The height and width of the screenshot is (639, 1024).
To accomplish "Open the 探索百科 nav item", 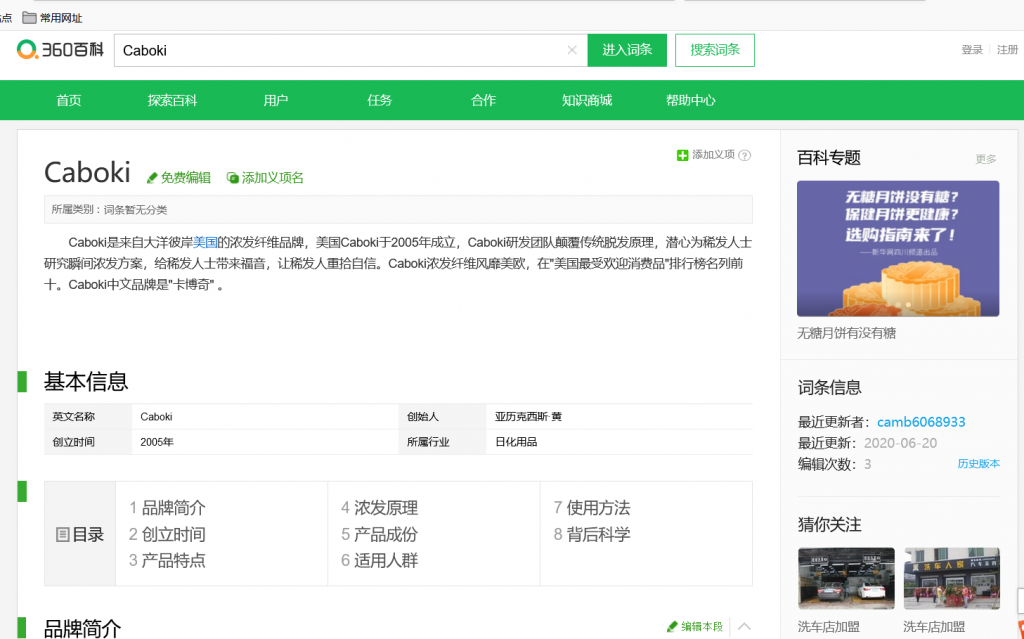I will pyautogui.click(x=172, y=100).
